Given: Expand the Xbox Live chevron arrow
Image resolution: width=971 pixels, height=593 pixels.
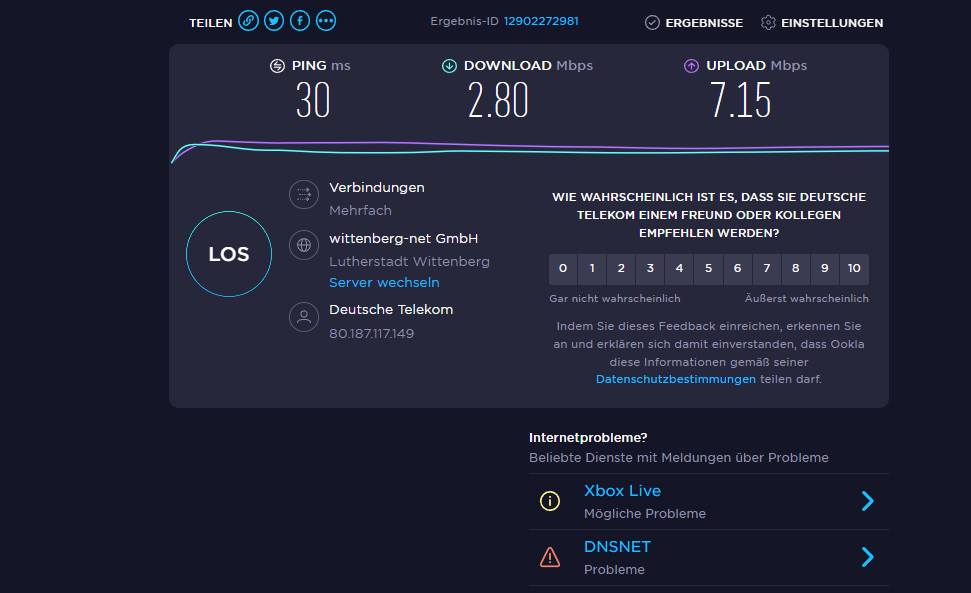Looking at the screenshot, I should click(867, 501).
